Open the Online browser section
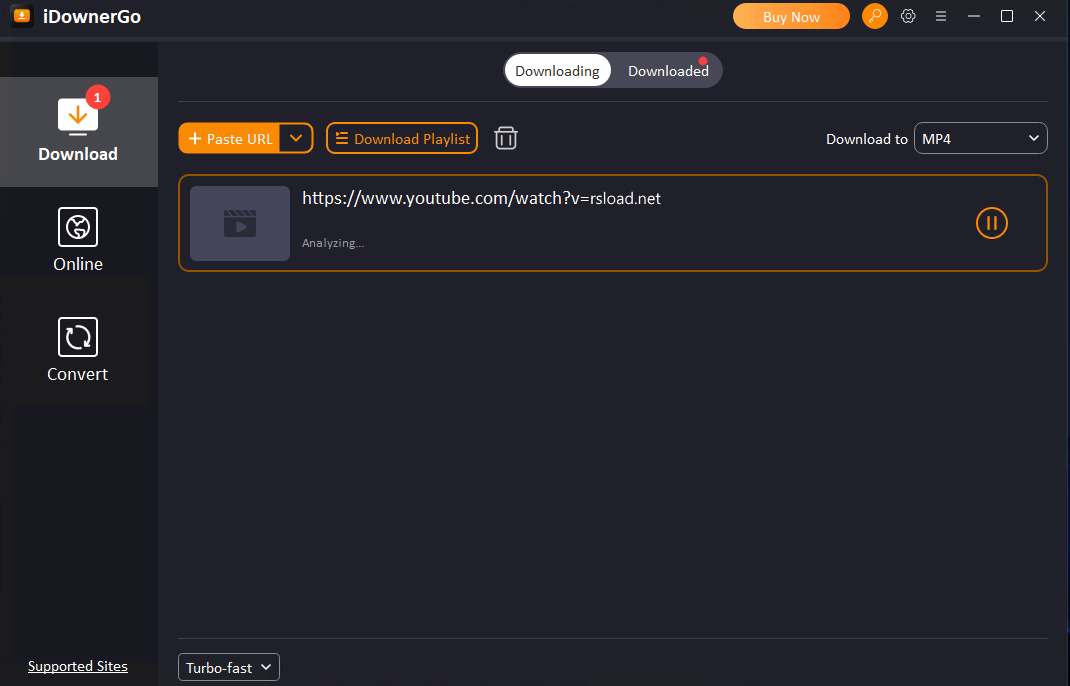 click(78, 241)
